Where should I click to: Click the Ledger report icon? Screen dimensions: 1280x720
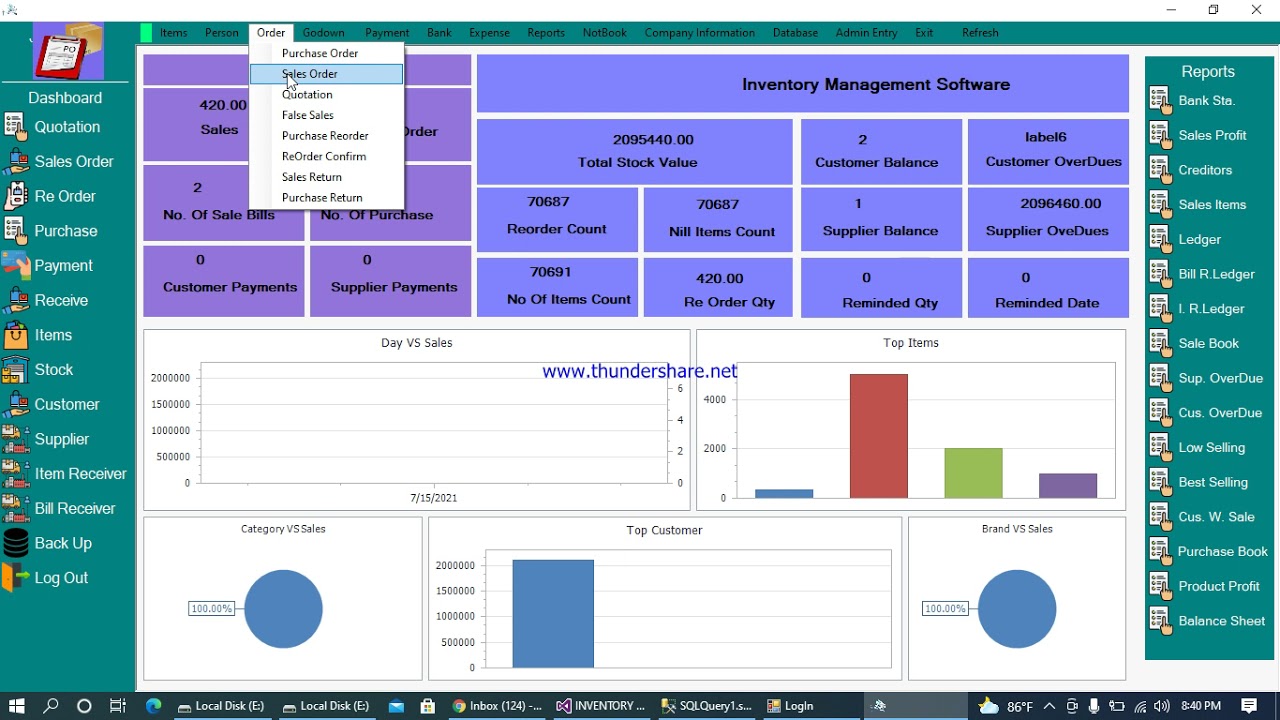coord(1160,239)
